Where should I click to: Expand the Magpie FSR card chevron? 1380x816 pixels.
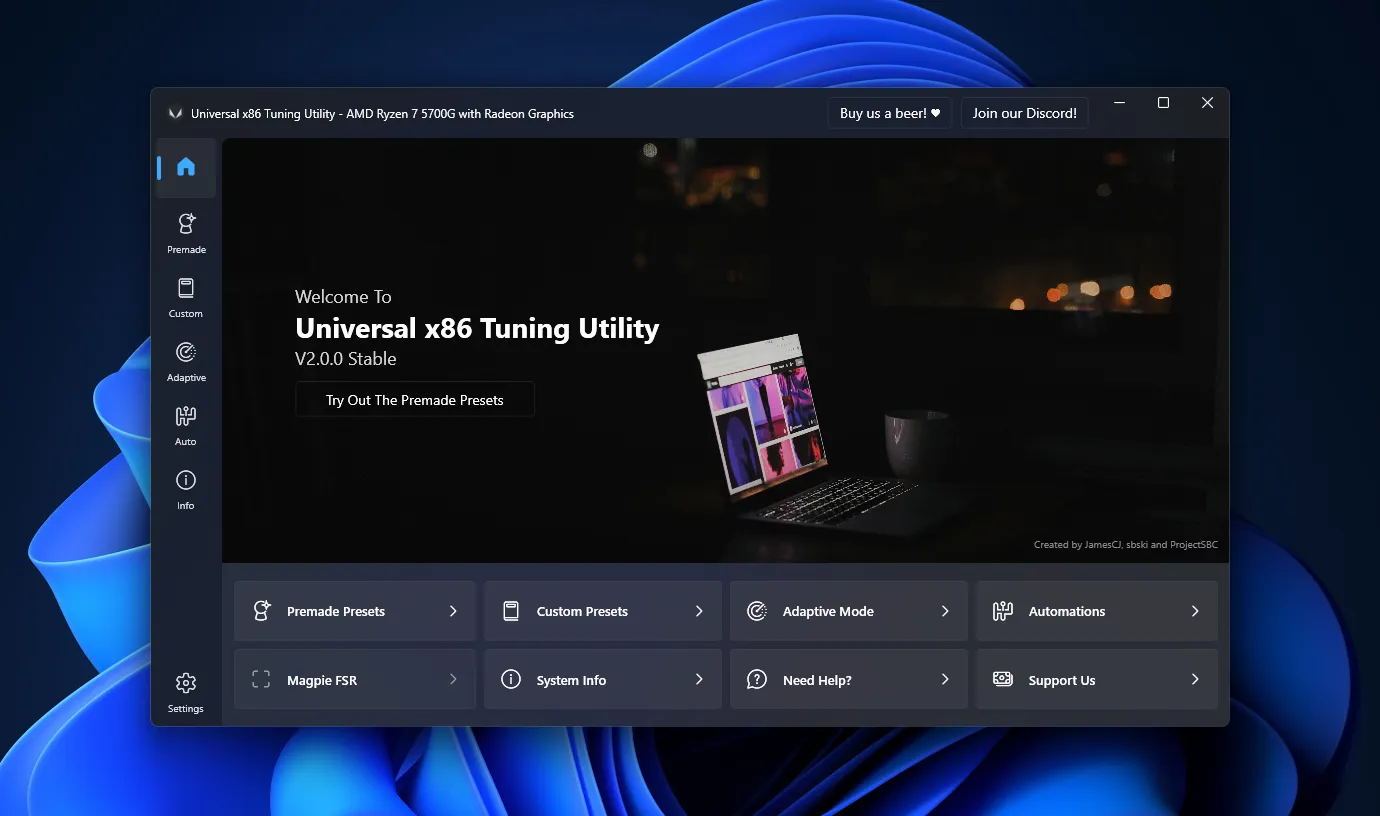[453, 680]
